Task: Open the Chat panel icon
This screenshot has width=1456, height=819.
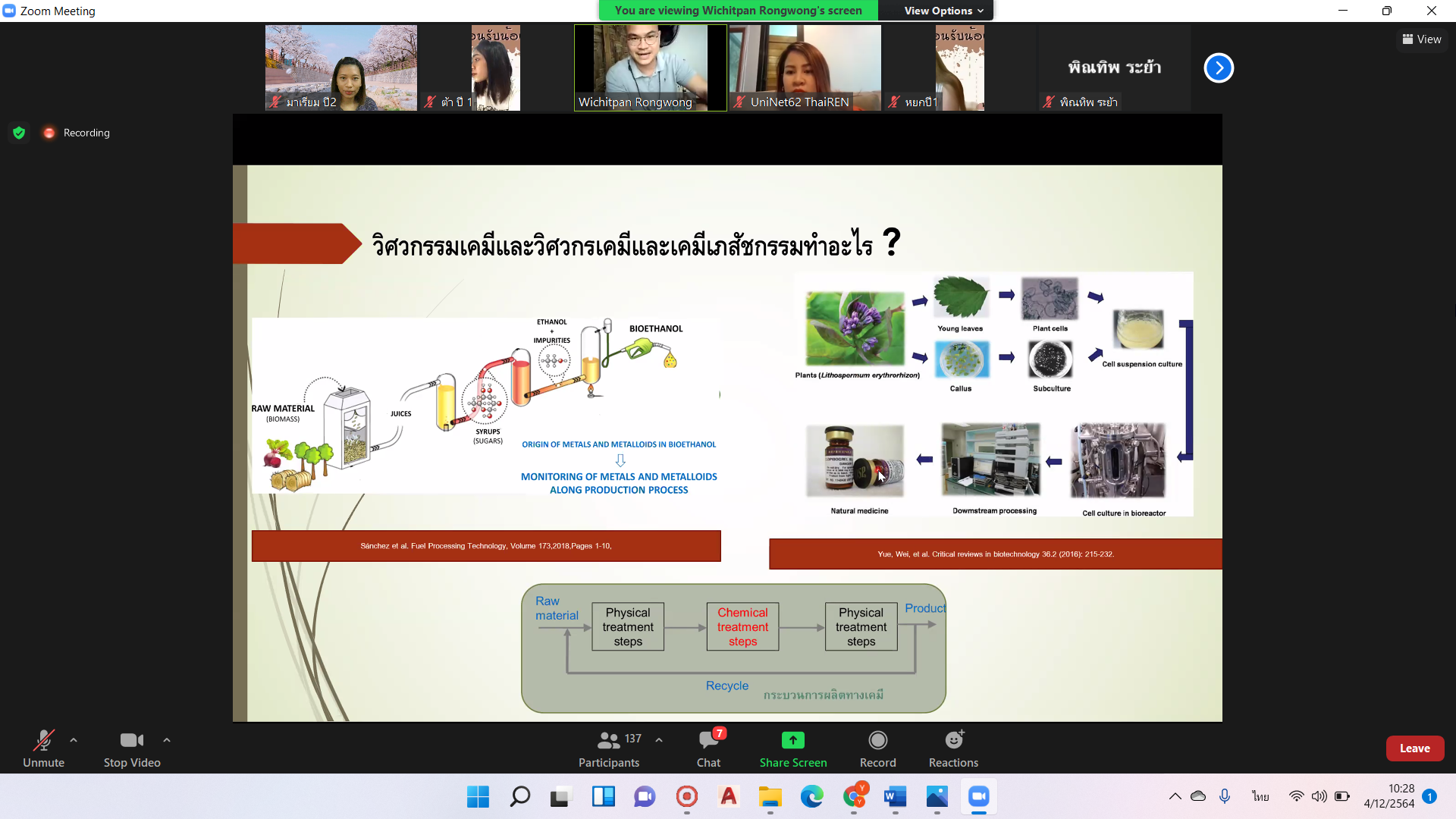Action: 708,740
